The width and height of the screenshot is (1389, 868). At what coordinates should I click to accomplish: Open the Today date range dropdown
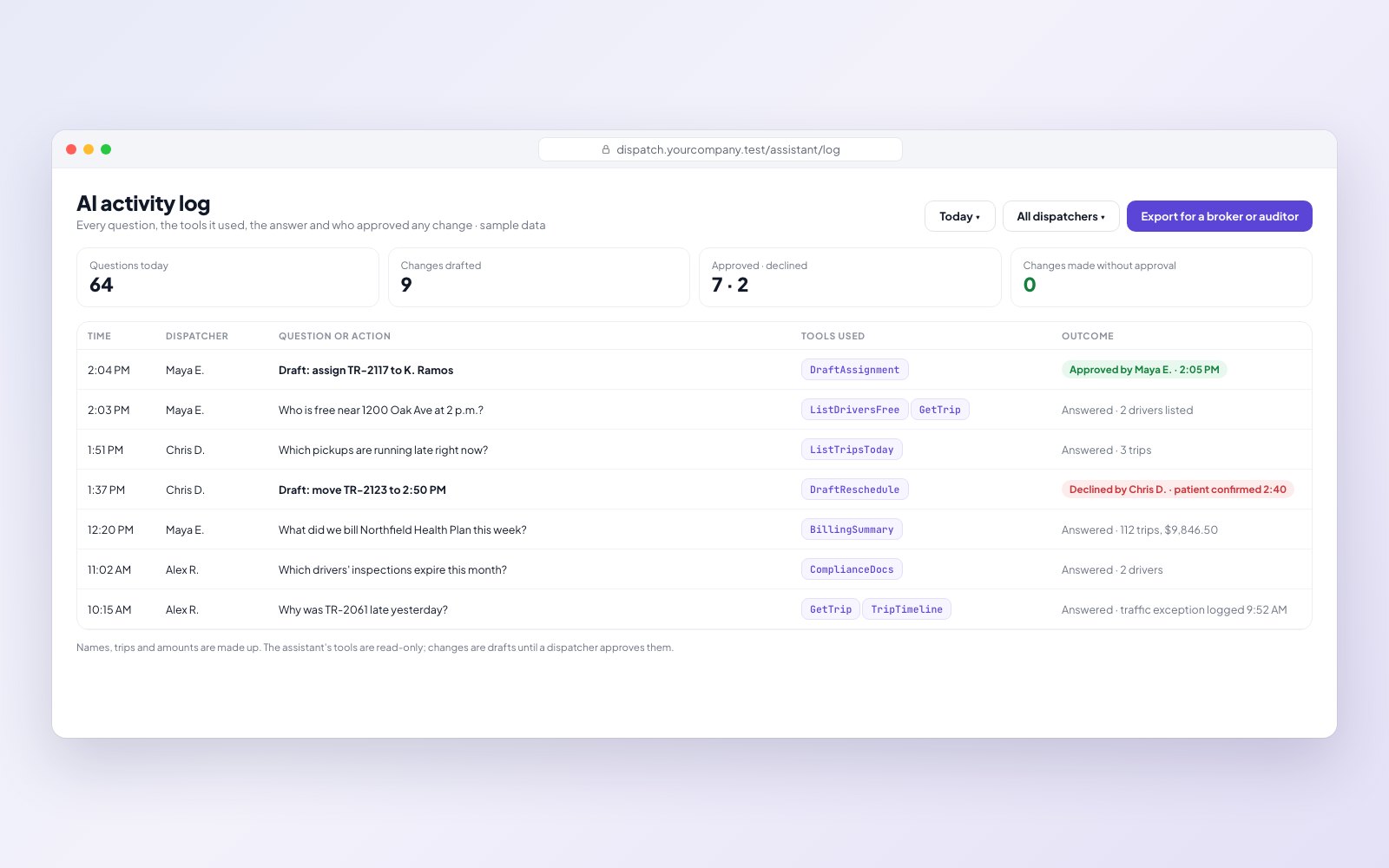click(x=959, y=216)
